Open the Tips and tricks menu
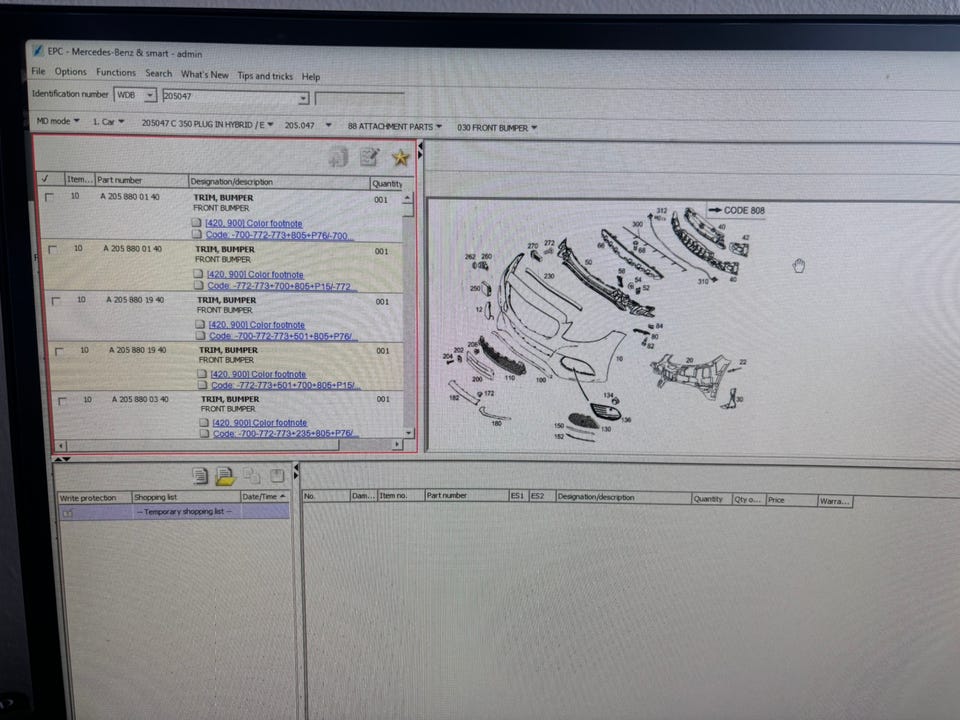Screen dimensions: 960x720 pos(265,76)
